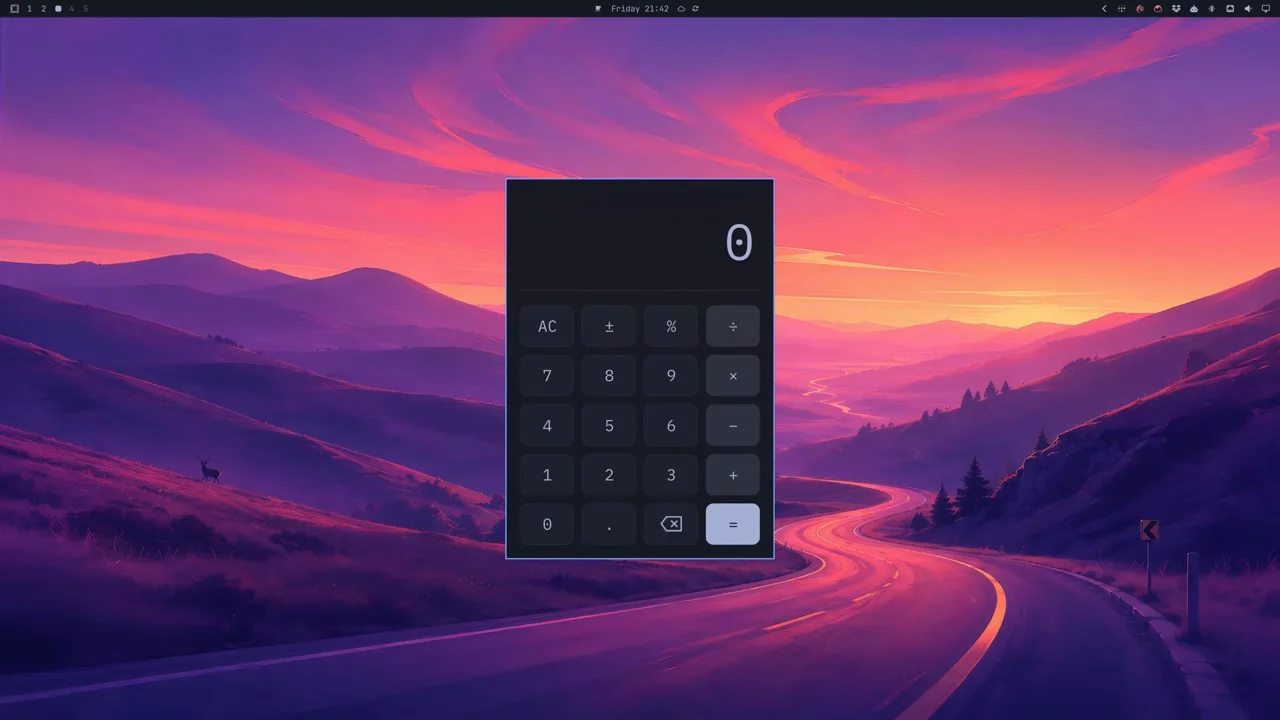Delete last digit with the backspace icon

671,524
